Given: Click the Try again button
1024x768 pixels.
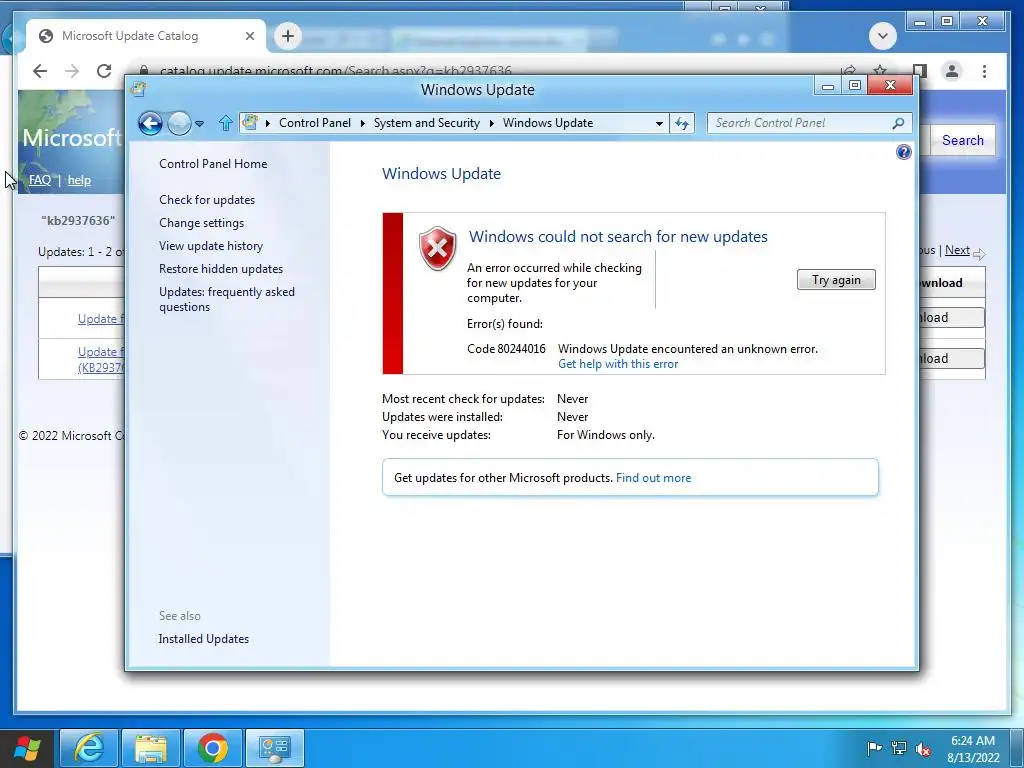Looking at the screenshot, I should pos(836,280).
